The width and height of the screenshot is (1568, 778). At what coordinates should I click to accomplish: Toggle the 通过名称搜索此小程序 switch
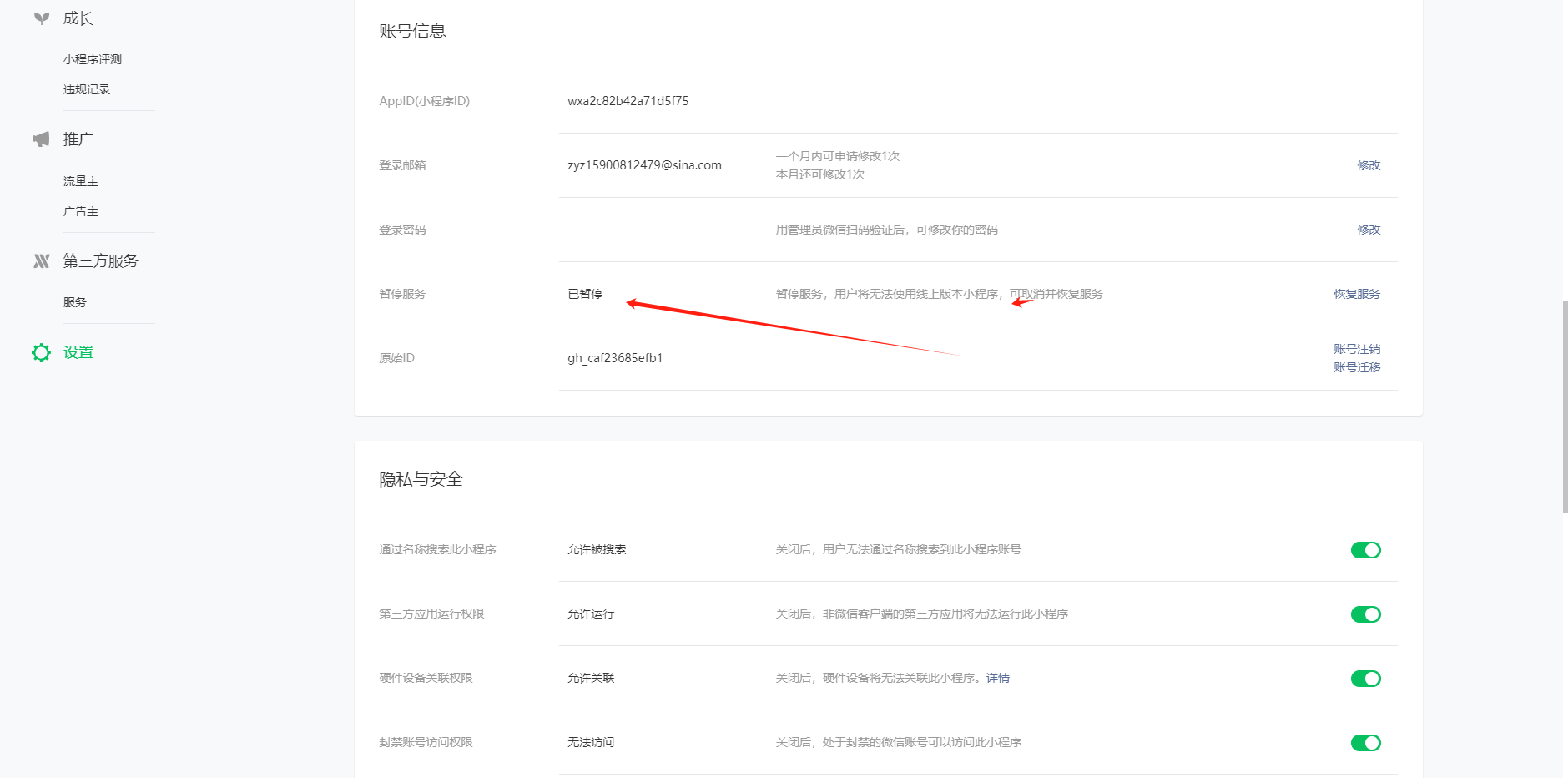(1366, 550)
